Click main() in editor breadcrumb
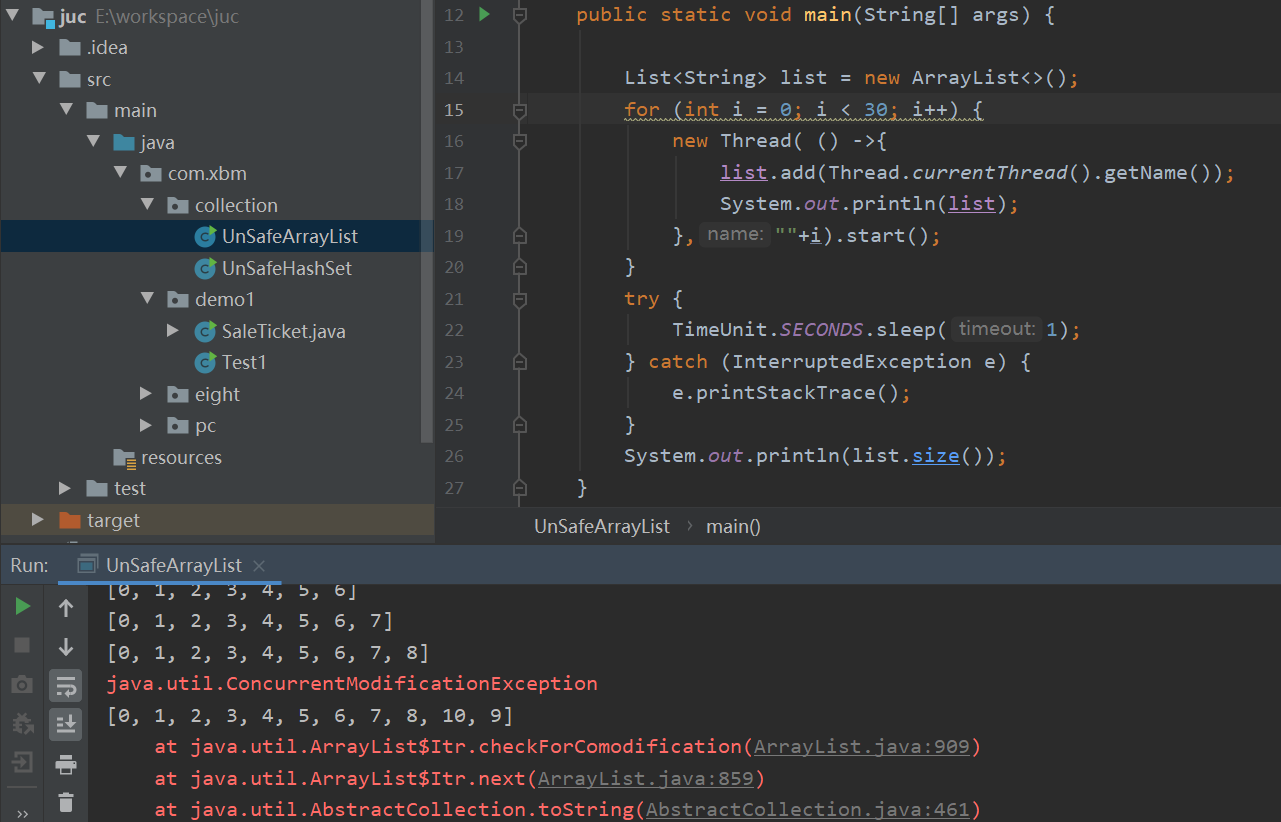The height and width of the screenshot is (822, 1281). pos(733,526)
